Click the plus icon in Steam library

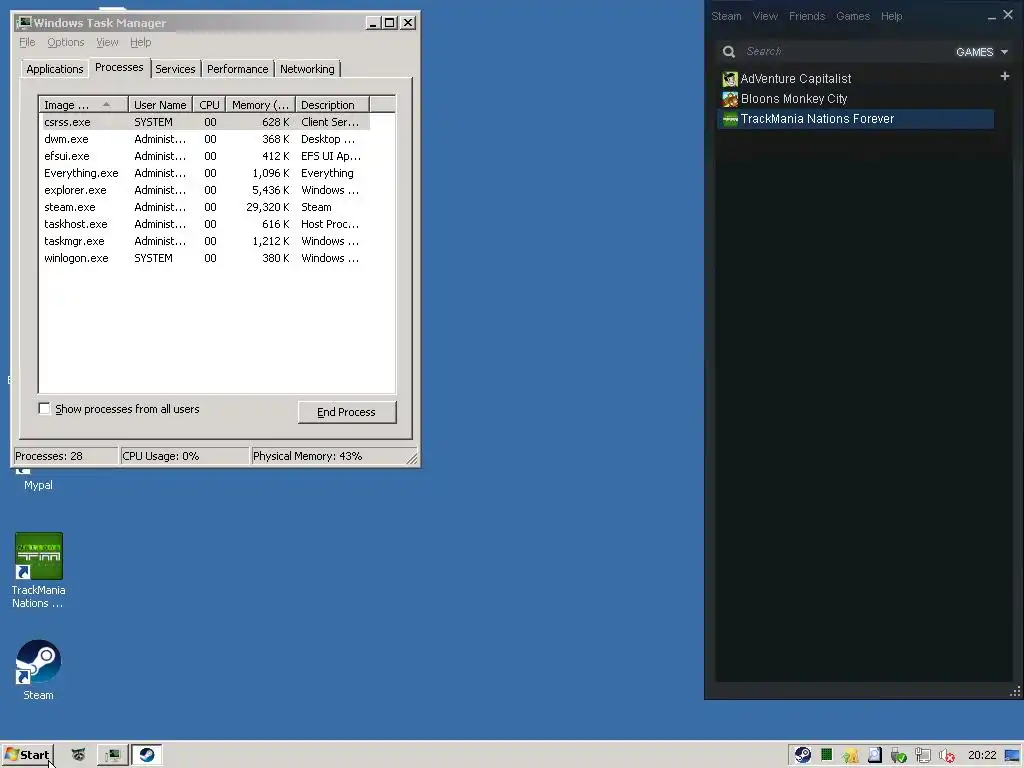tap(1004, 76)
